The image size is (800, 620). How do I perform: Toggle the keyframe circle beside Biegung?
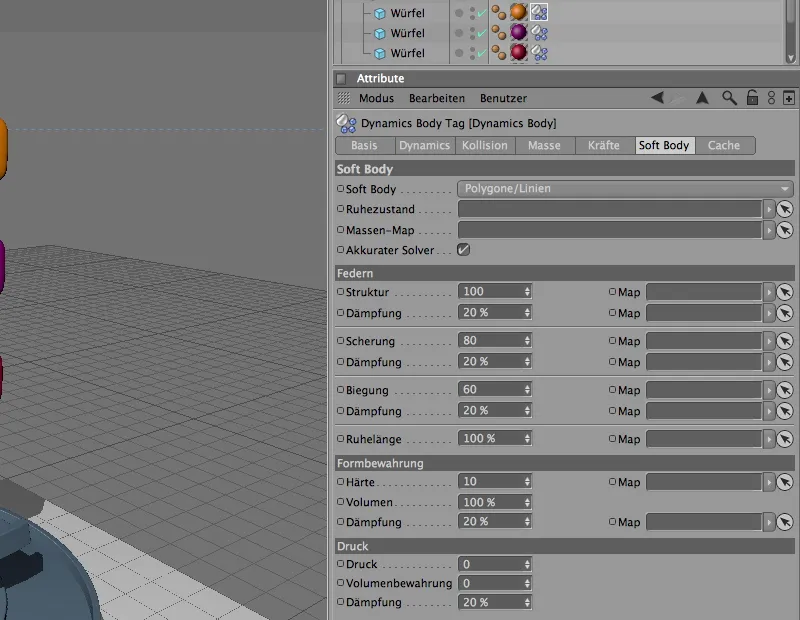[340, 389]
